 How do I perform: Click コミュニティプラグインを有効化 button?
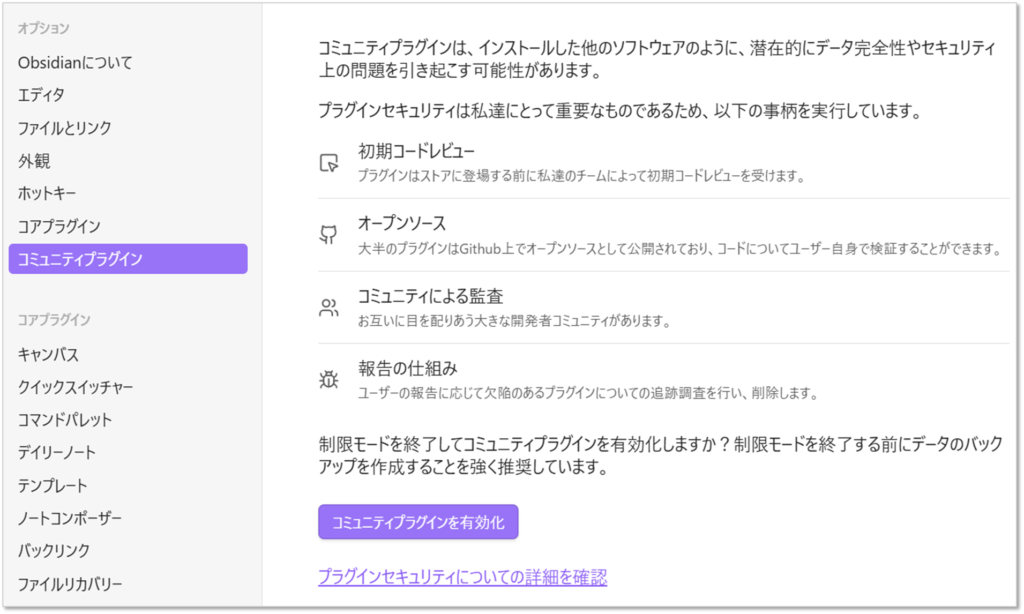pos(418,522)
